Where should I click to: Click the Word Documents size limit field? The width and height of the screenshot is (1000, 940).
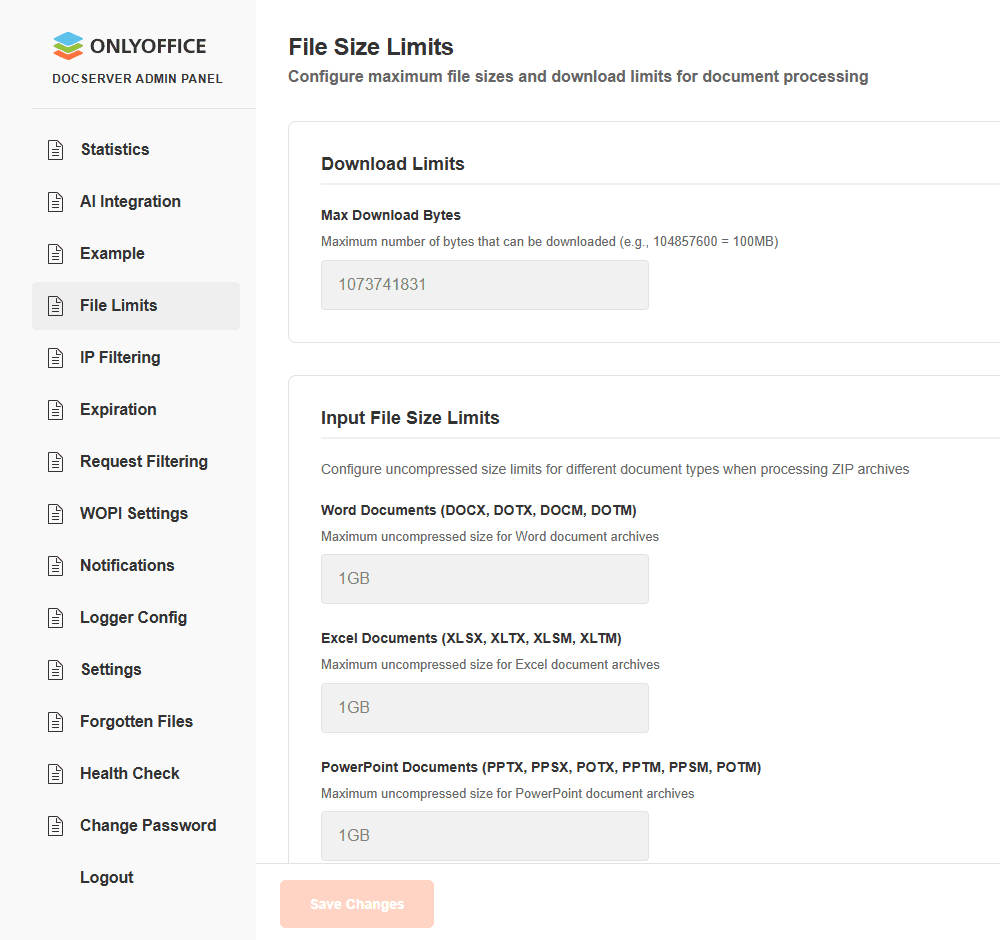484,579
